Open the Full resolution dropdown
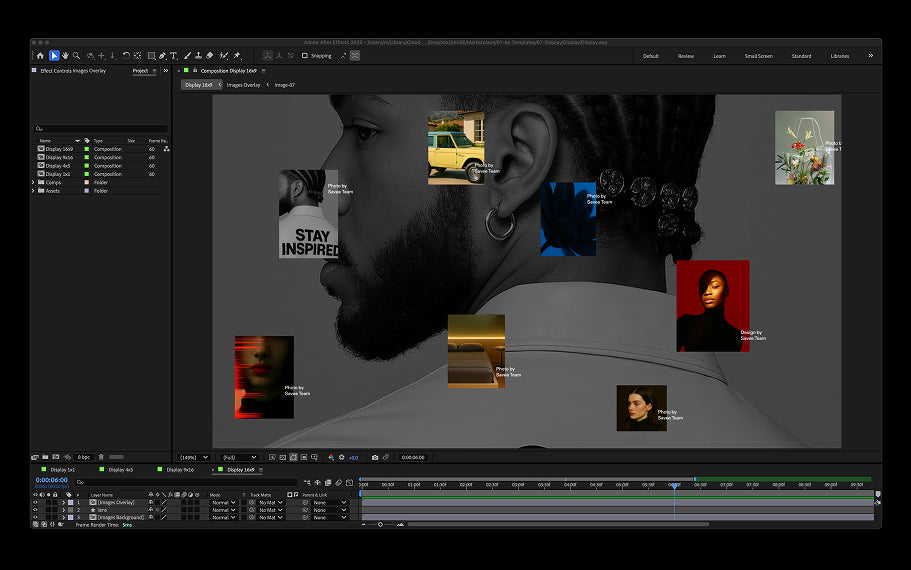911x570 pixels. [x=239, y=457]
